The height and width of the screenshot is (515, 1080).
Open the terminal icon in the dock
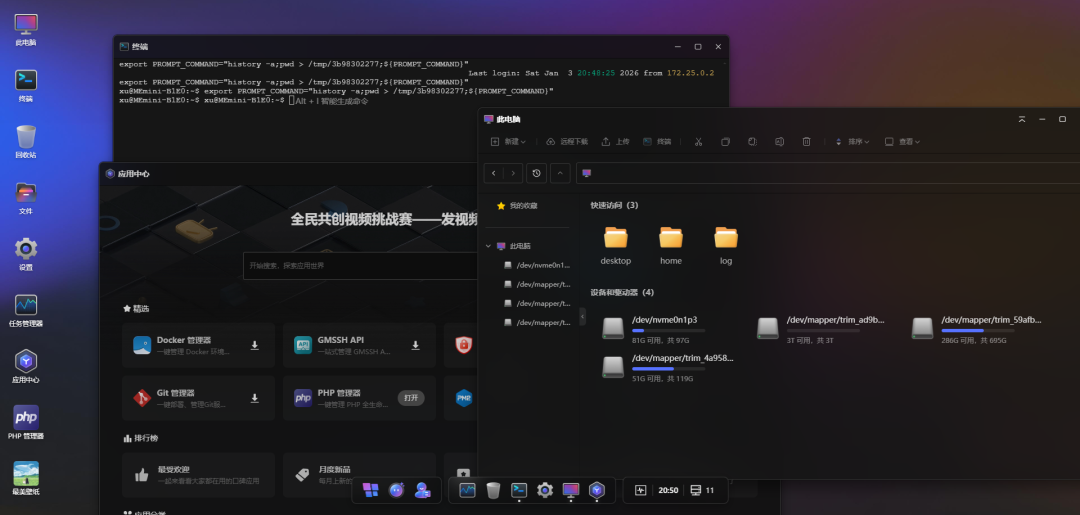(519, 490)
